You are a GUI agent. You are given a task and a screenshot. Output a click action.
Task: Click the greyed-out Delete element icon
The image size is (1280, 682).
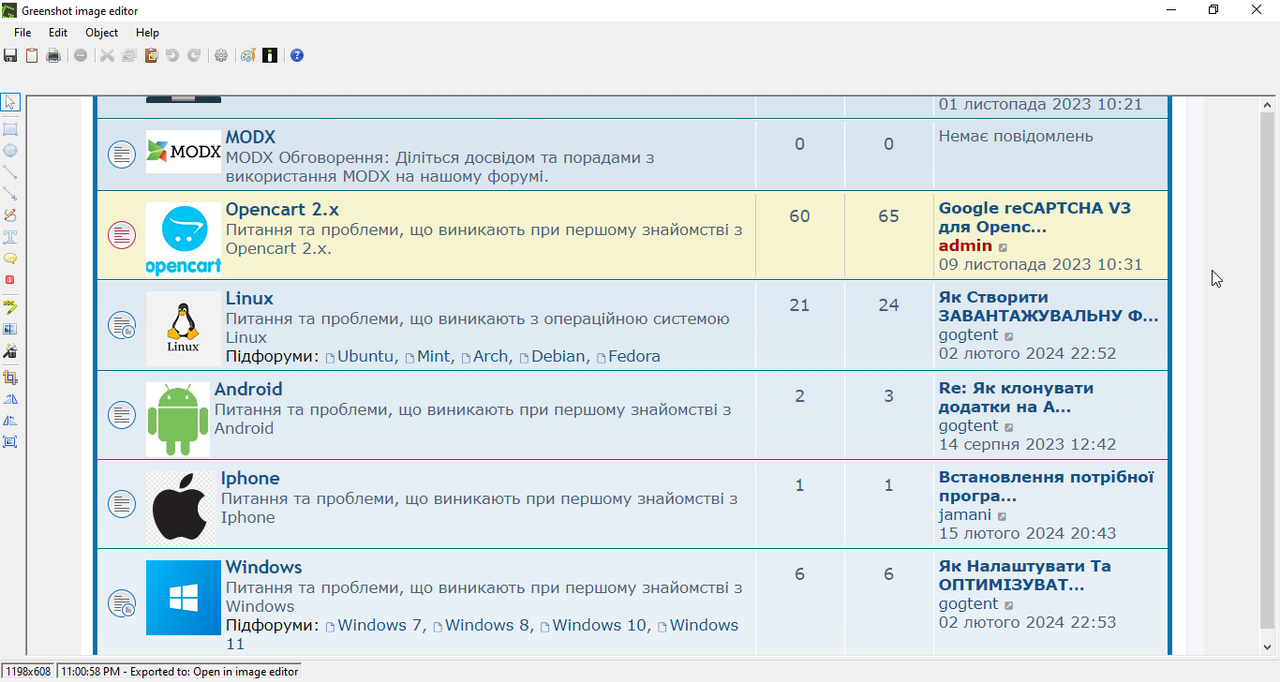point(81,56)
